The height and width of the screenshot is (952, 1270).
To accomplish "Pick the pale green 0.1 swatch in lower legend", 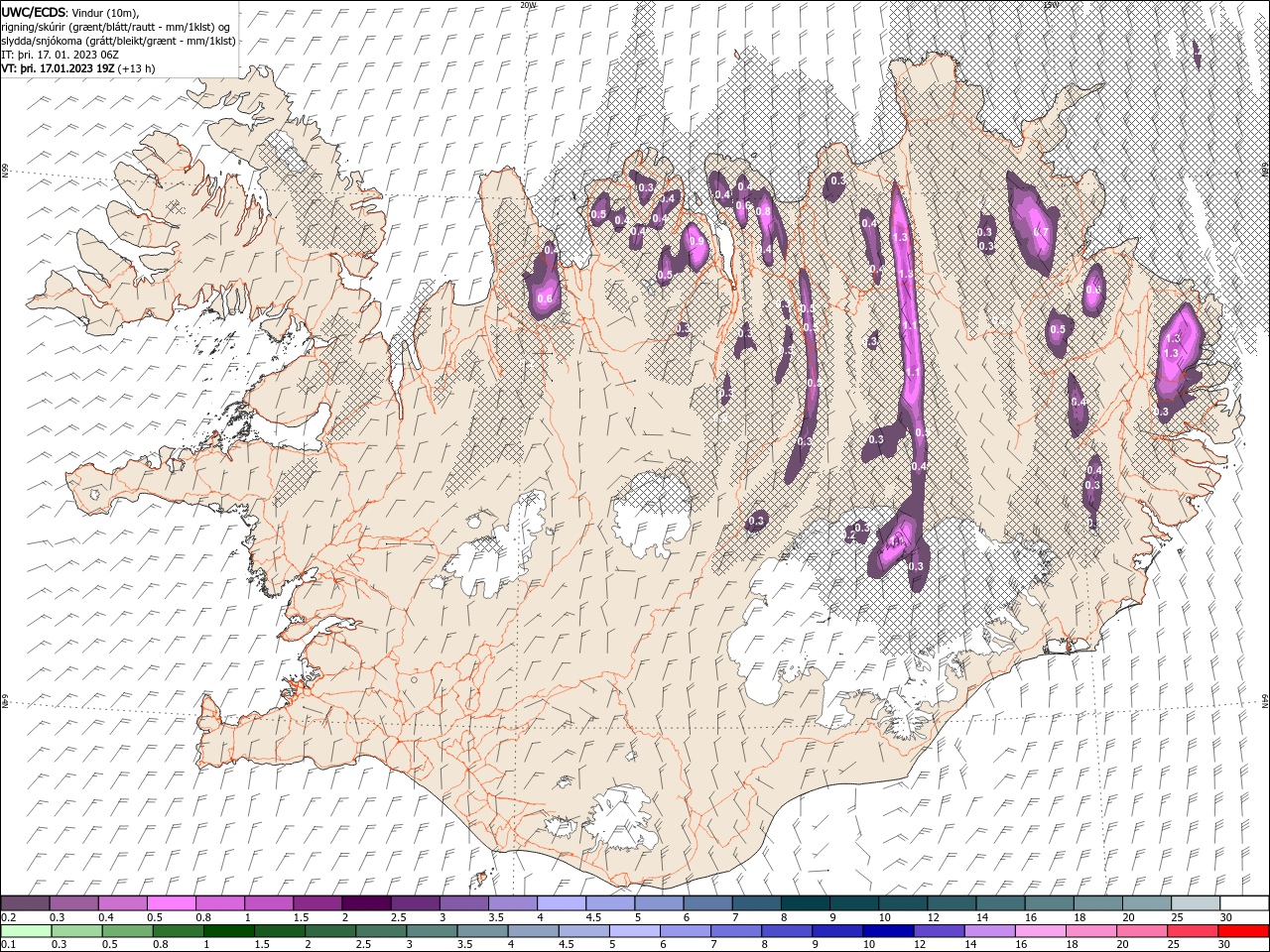I will click(x=27, y=931).
